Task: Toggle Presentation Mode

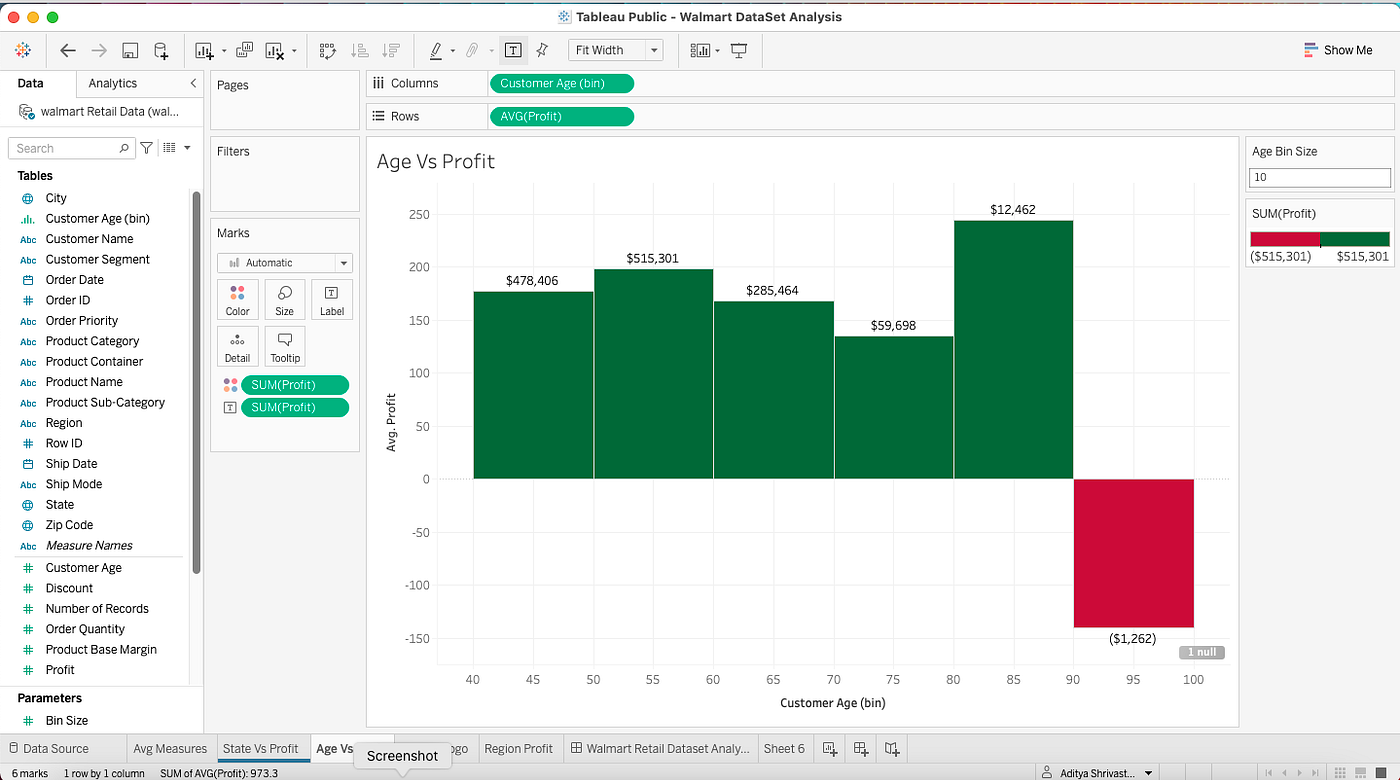Action: pyautogui.click(x=738, y=50)
